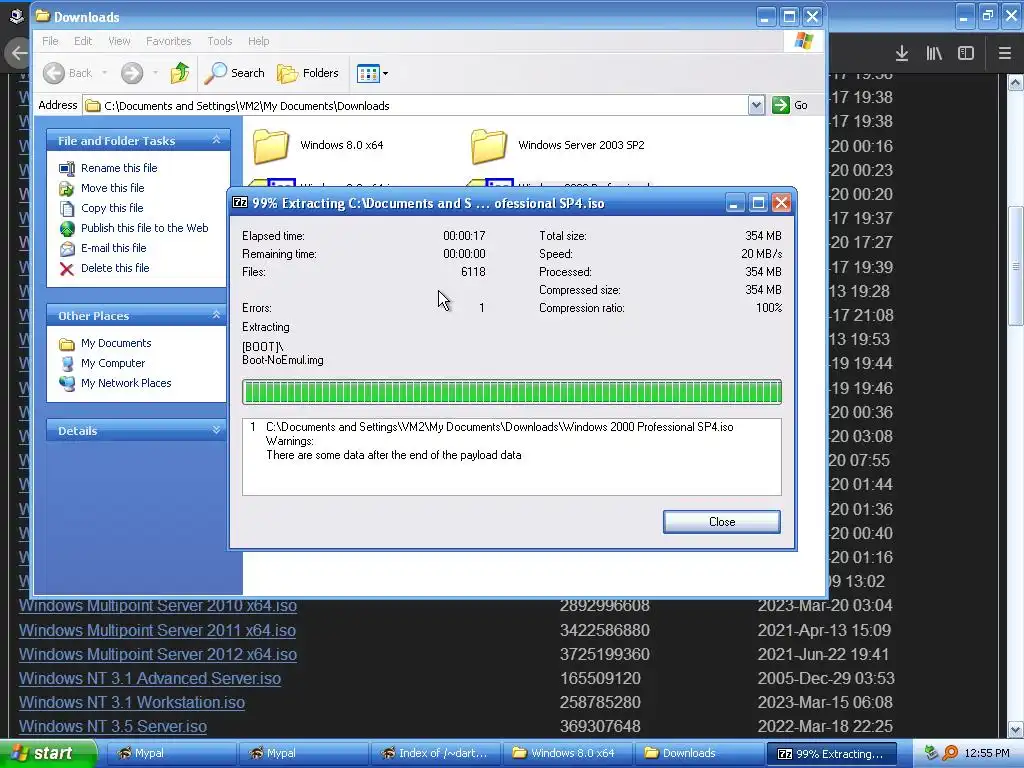The height and width of the screenshot is (768, 1024).
Task: Click Copy this file
Action: click(x=112, y=208)
